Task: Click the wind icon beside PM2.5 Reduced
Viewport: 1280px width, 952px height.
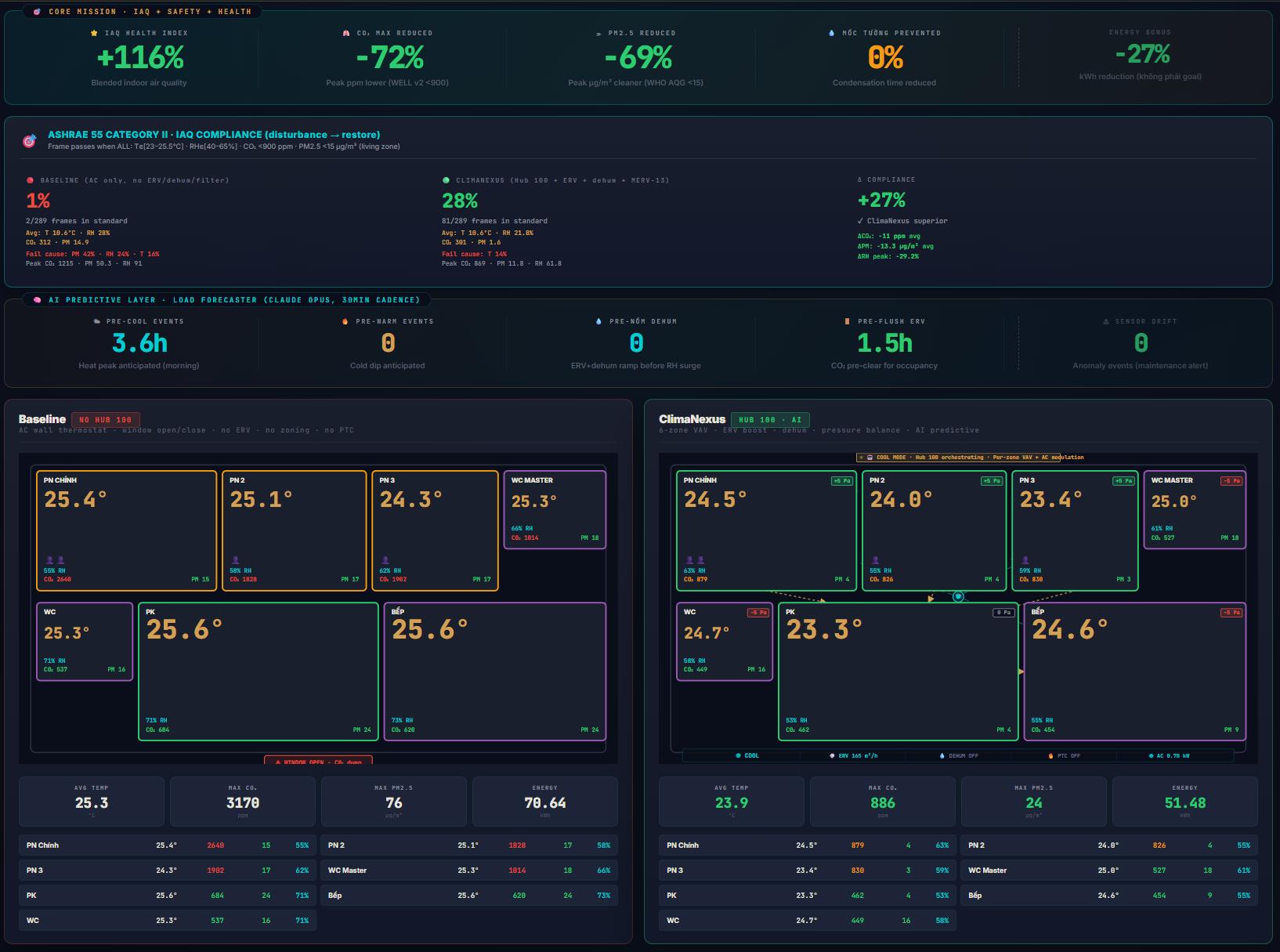Action: pyautogui.click(x=600, y=33)
